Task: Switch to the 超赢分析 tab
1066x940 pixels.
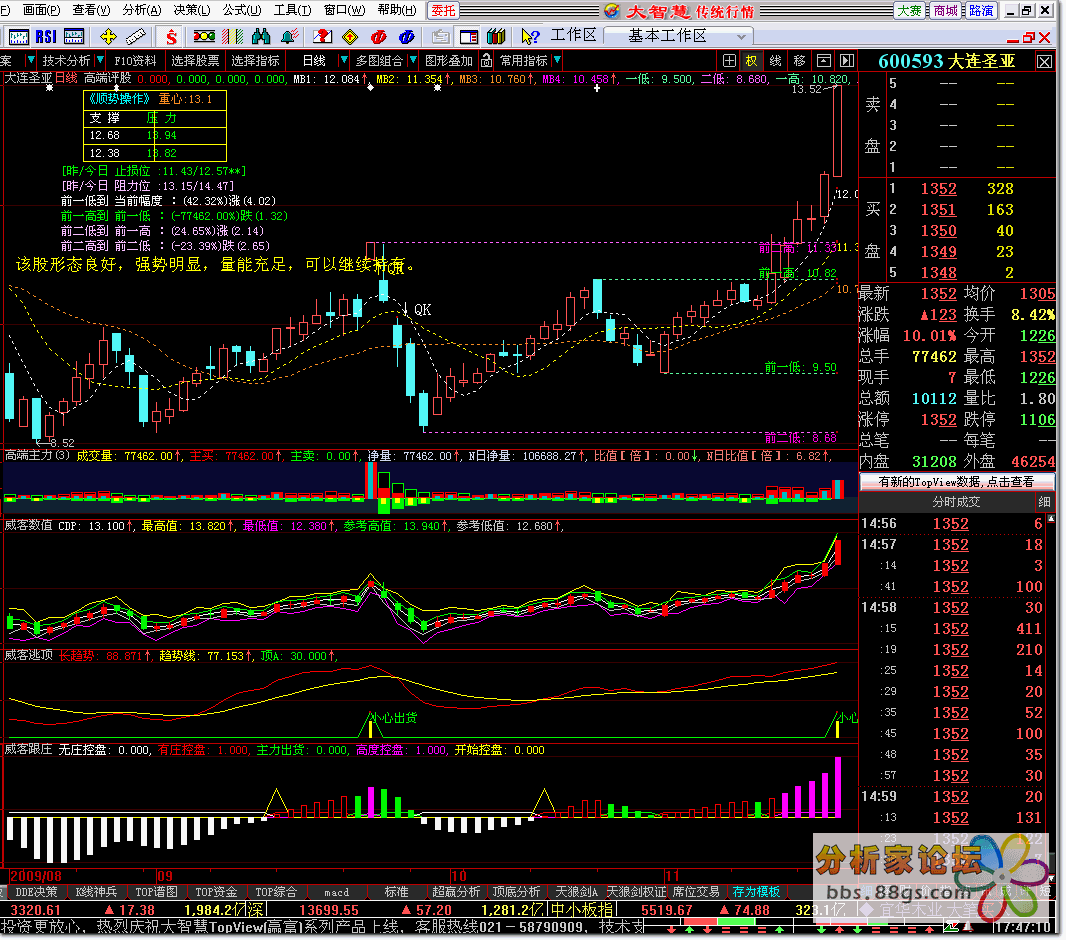Action: tap(456, 892)
